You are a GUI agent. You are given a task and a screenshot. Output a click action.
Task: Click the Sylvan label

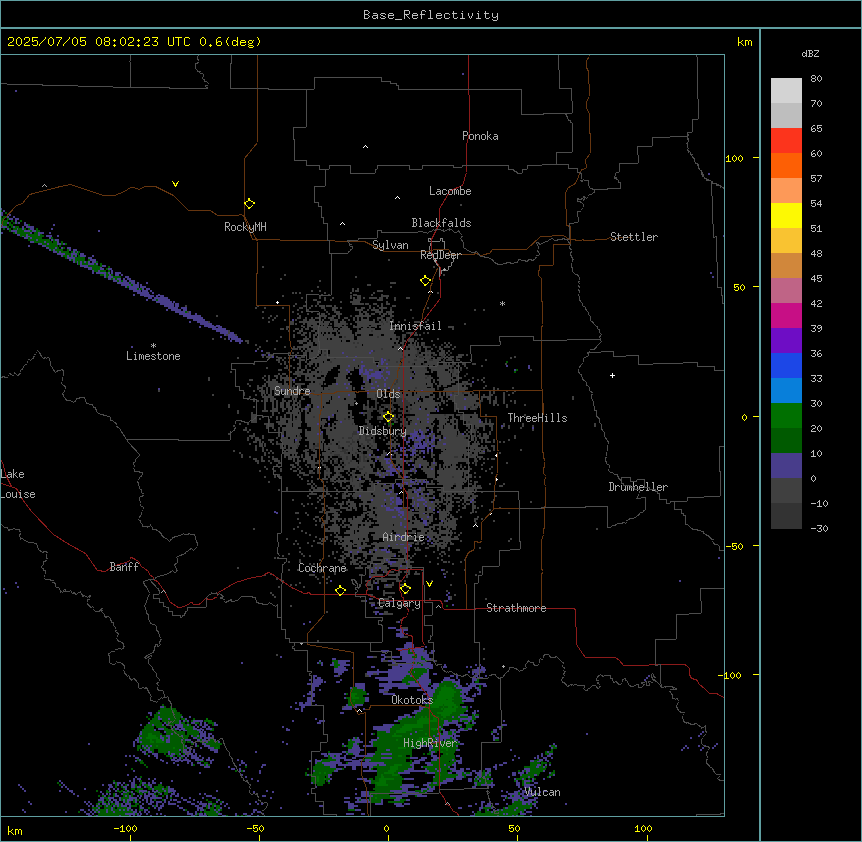[390, 245]
